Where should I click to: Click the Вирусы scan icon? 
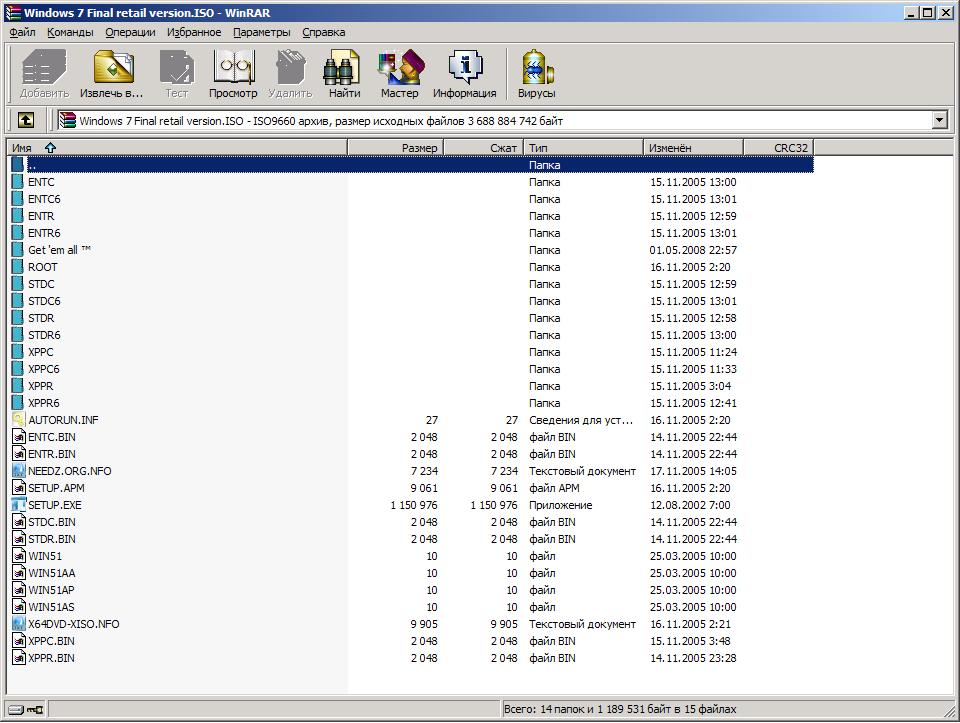coord(536,67)
